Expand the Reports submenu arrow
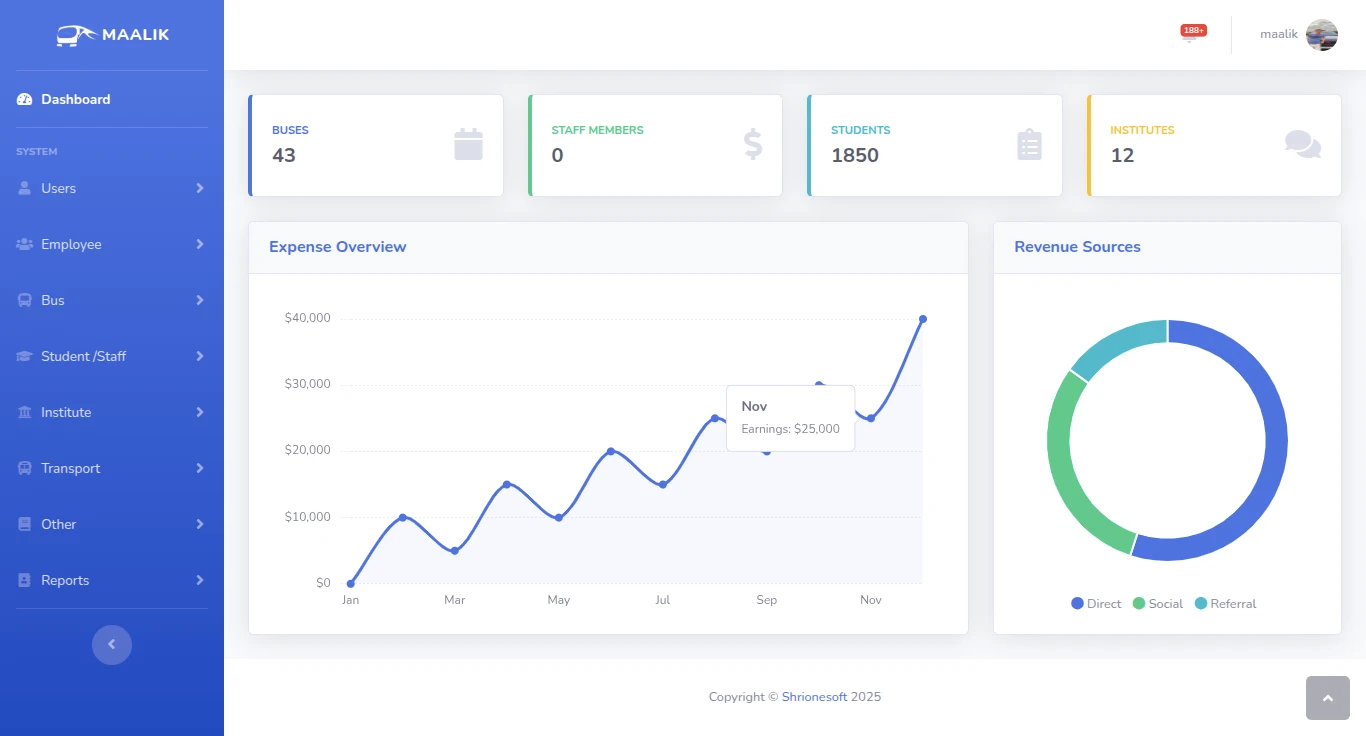Viewport: 1366px width, 736px height. pyautogui.click(x=200, y=580)
